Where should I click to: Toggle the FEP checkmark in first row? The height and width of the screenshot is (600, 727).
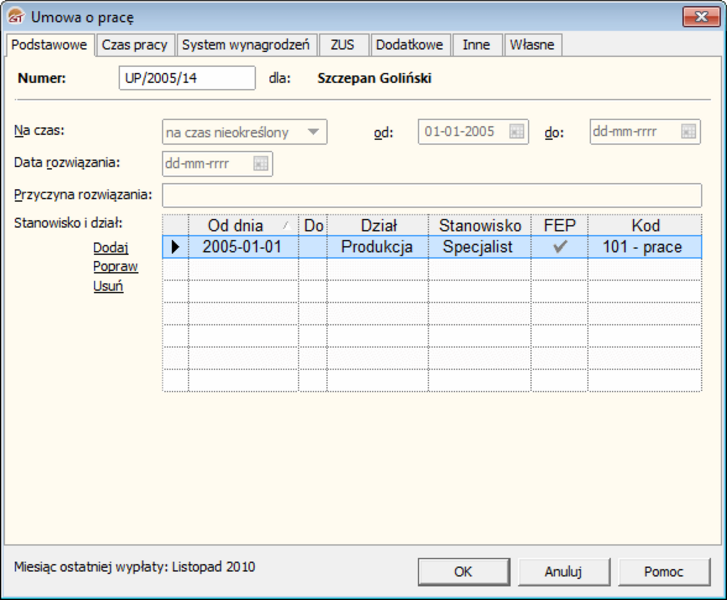tap(560, 247)
